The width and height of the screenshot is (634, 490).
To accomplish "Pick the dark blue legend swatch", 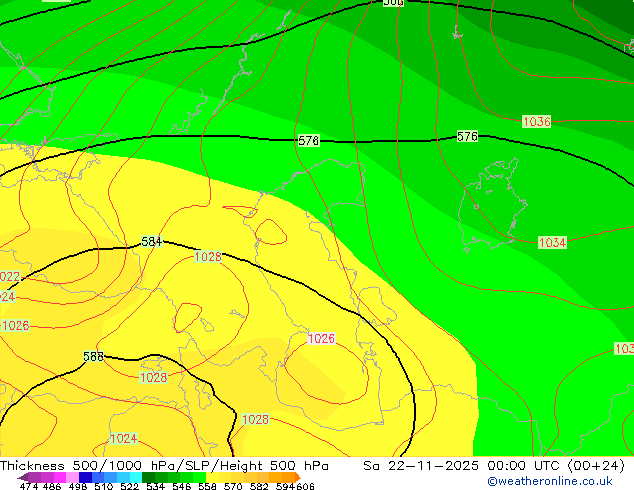I will [x=85, y=477].
